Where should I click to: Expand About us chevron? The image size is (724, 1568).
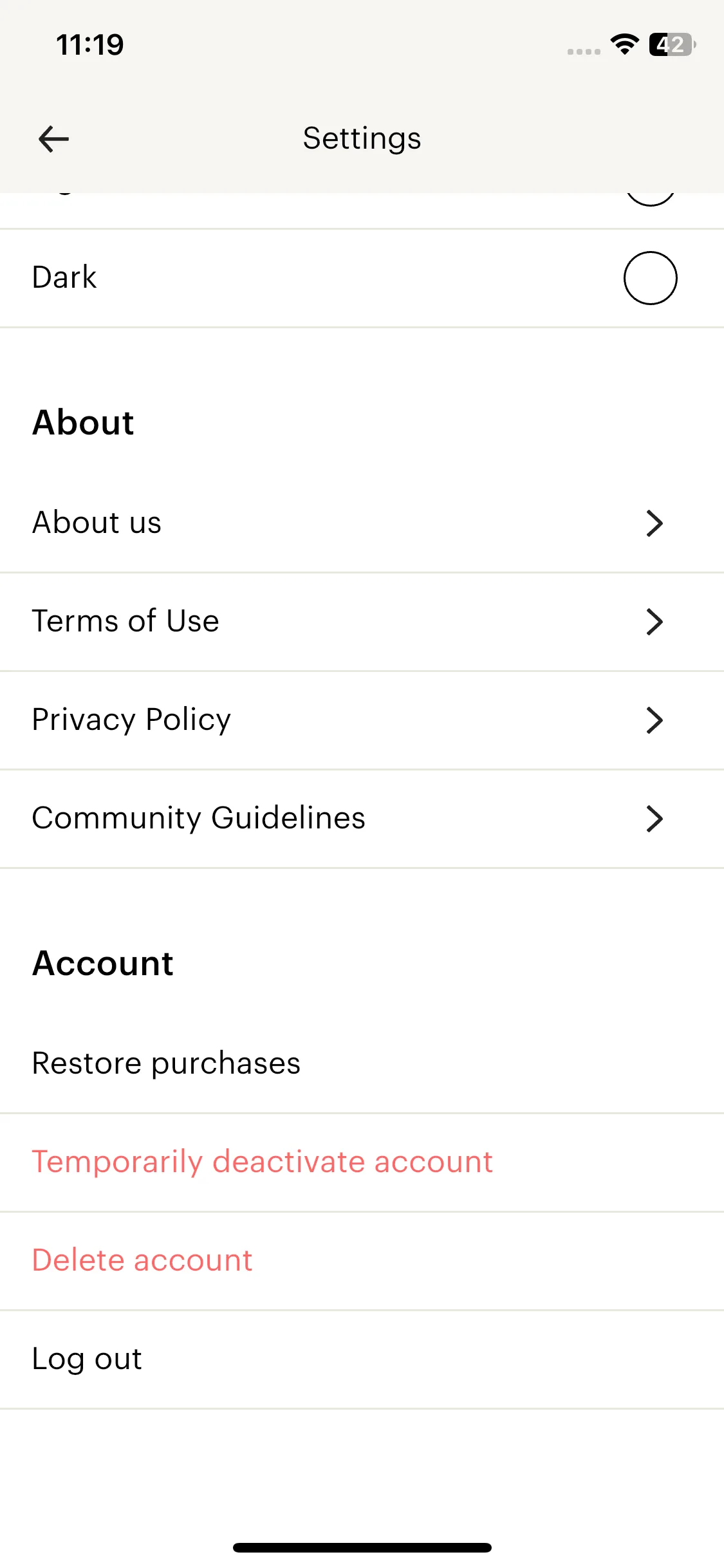coord(654,523)
